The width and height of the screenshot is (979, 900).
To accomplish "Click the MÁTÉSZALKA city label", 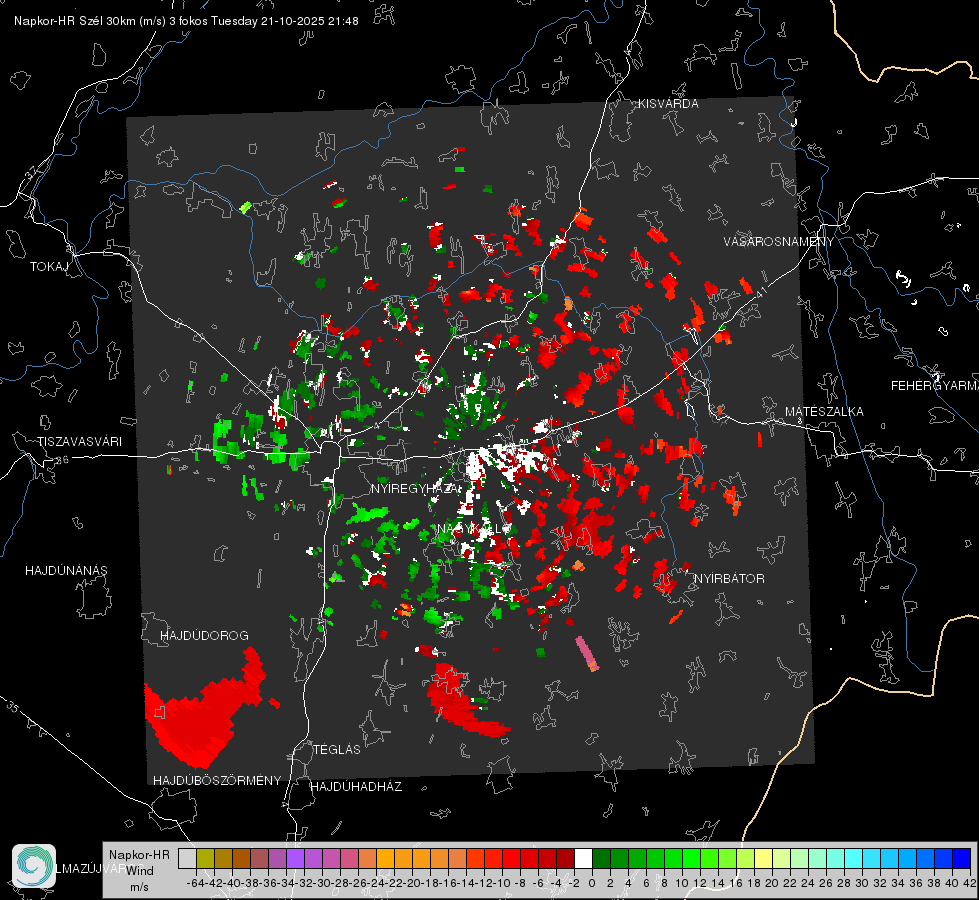I will [x=824, y=412].
